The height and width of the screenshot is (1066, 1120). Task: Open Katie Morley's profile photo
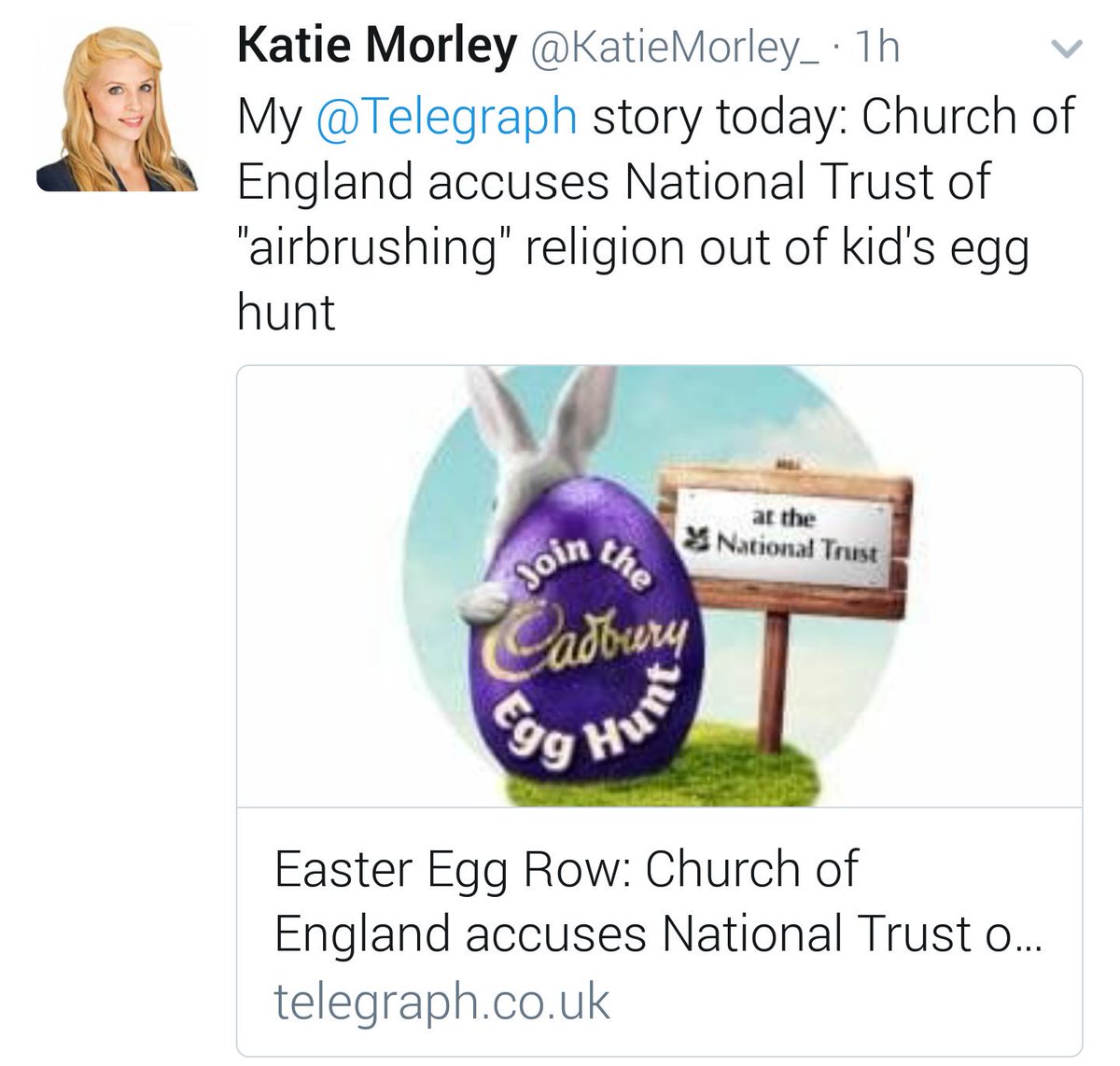tap(117, 108)
